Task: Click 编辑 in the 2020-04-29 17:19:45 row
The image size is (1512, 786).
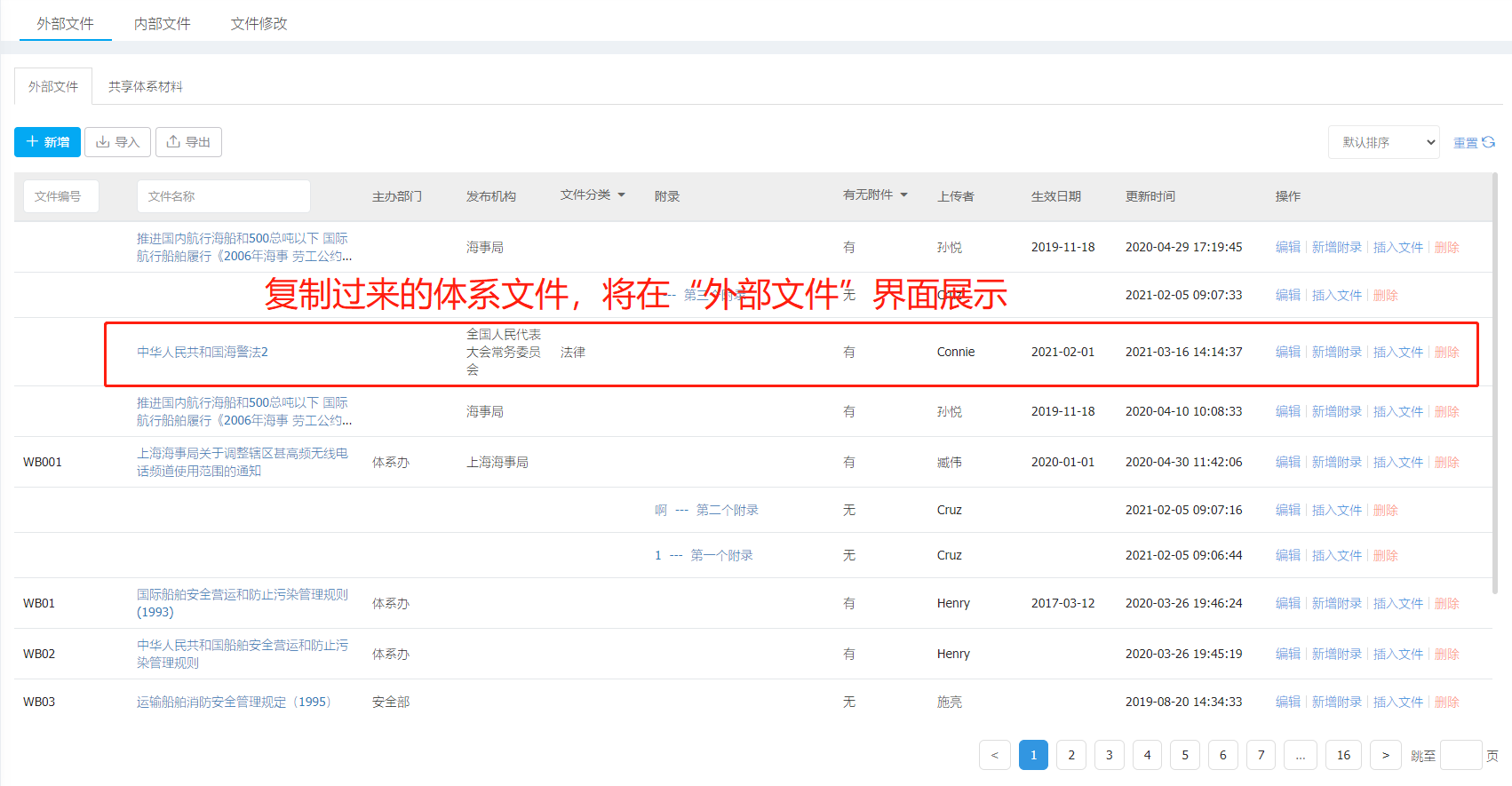Action: (1288, 247)
